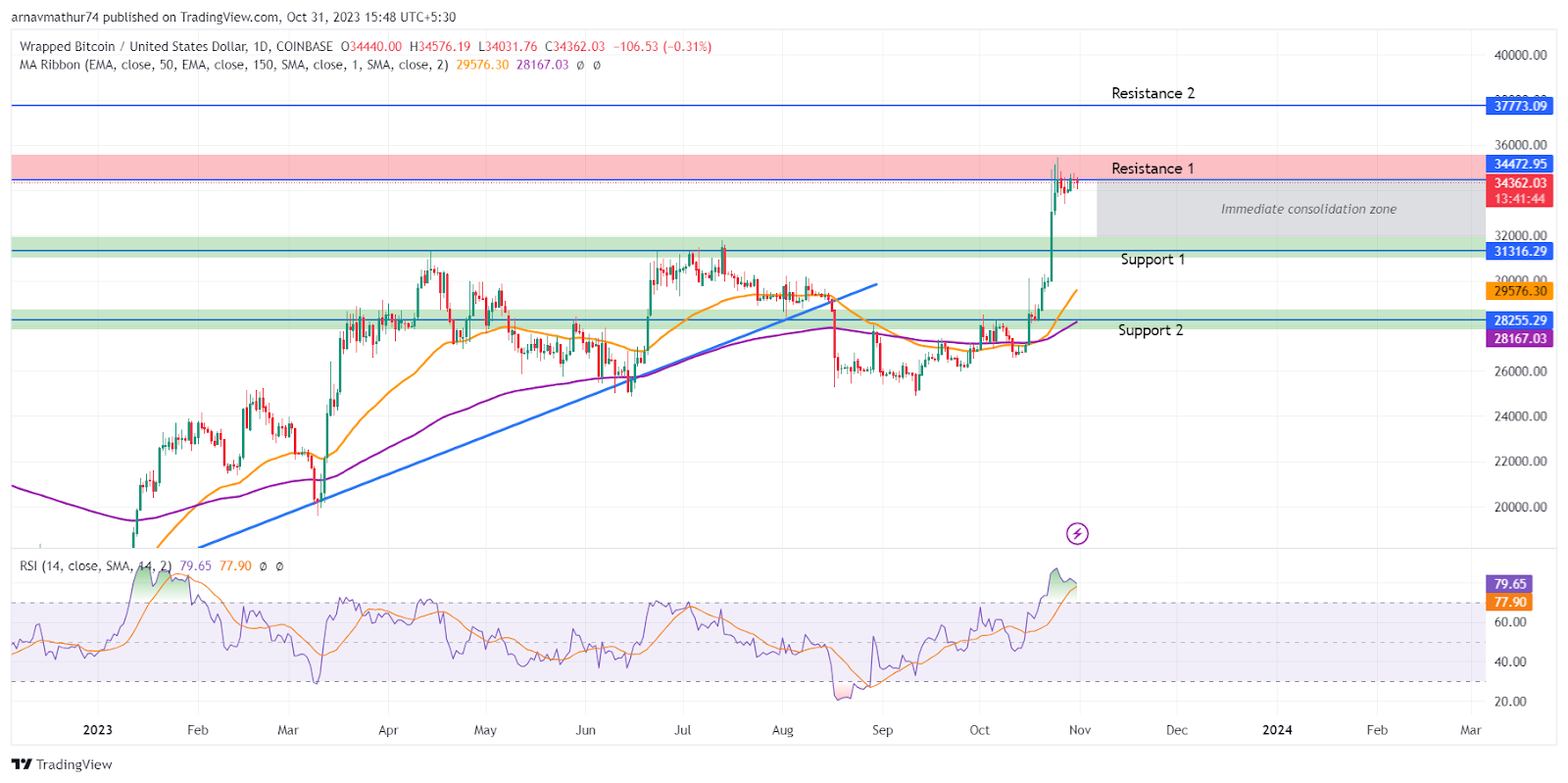The image size is (1568, 783).
Task: Click the purple 28167.03 axis label
Action: click(1520, 339)
